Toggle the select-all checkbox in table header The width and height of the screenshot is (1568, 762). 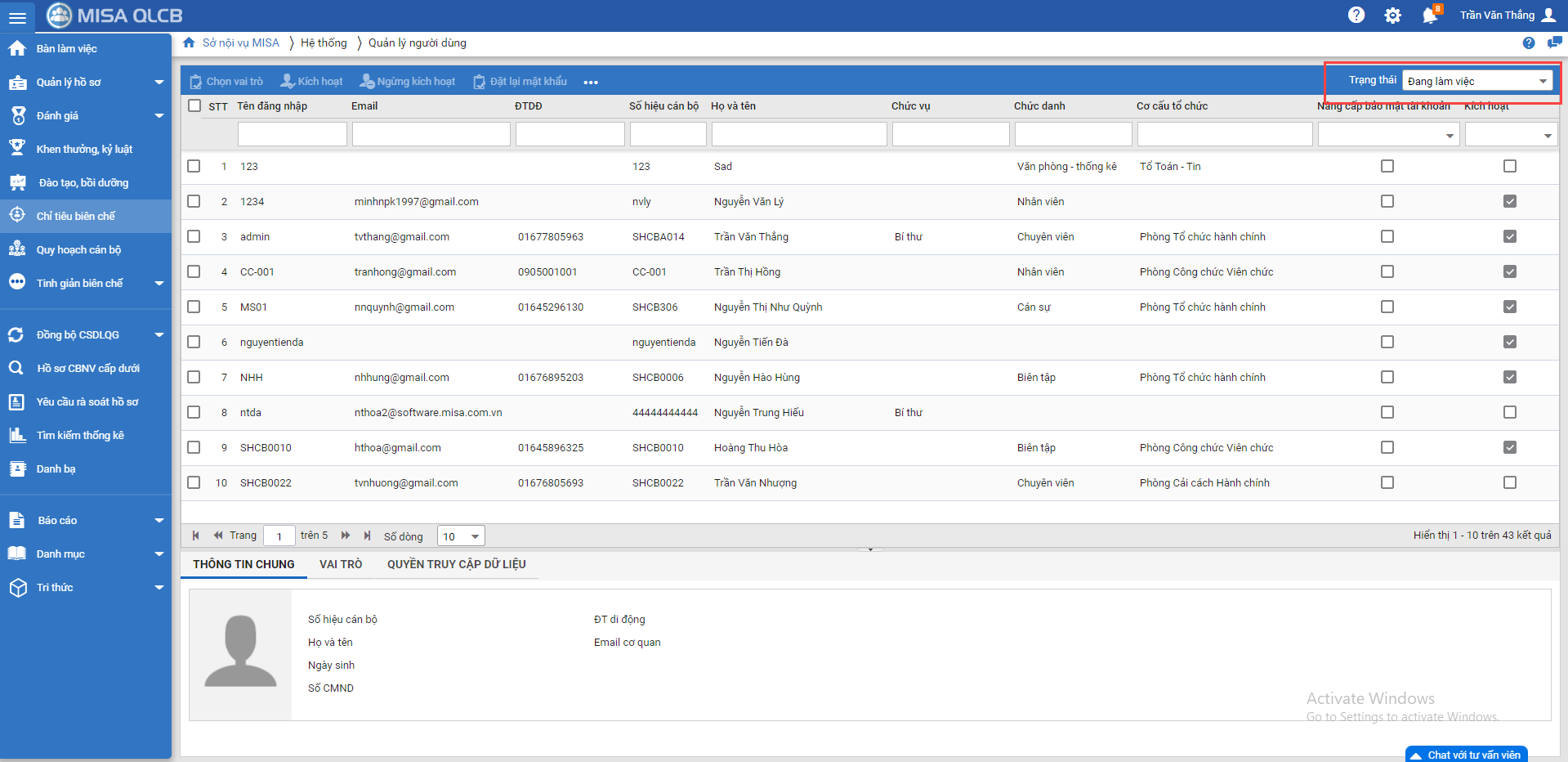[194, 105]
